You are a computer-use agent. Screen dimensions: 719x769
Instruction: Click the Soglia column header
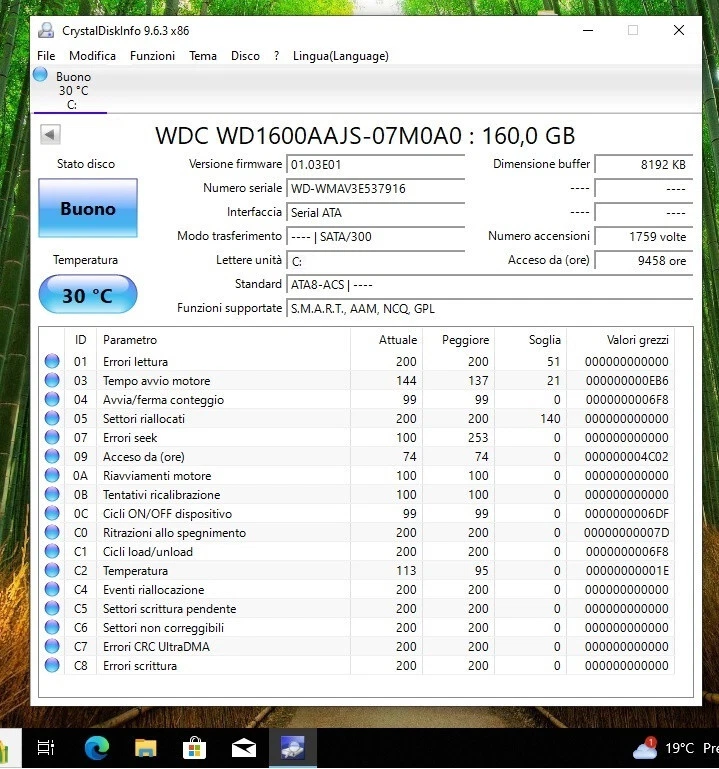pos(530,339)
